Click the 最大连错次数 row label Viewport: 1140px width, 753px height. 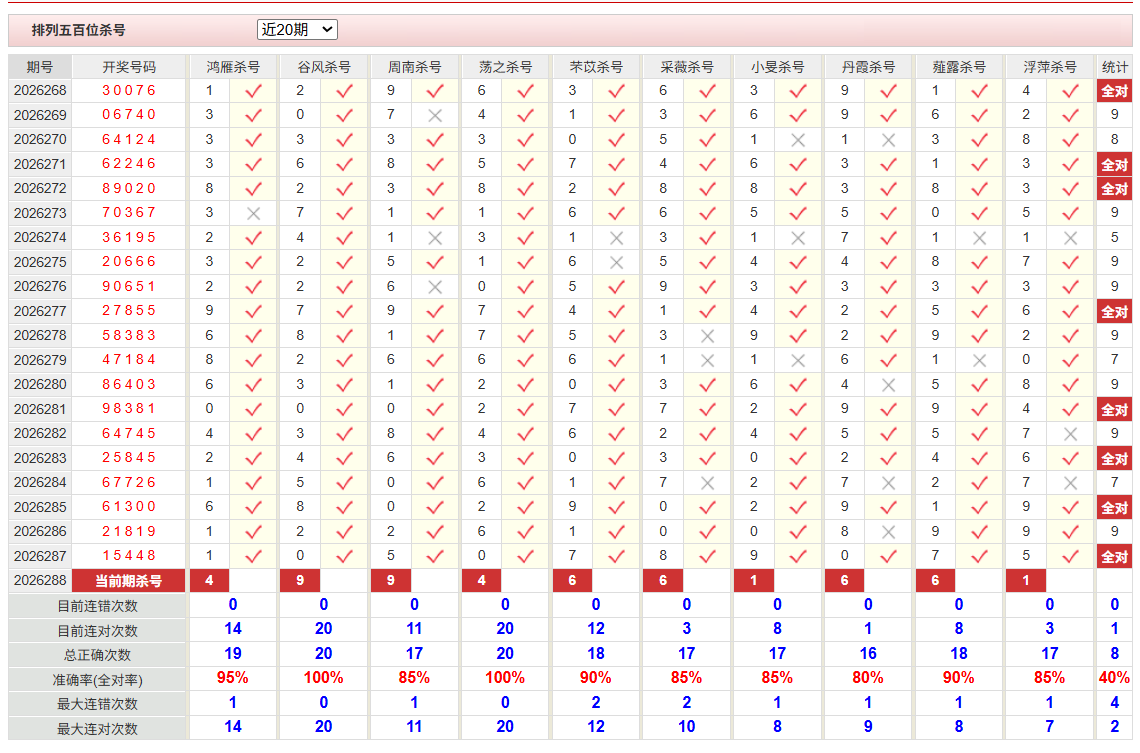click(x=97, y=704)
